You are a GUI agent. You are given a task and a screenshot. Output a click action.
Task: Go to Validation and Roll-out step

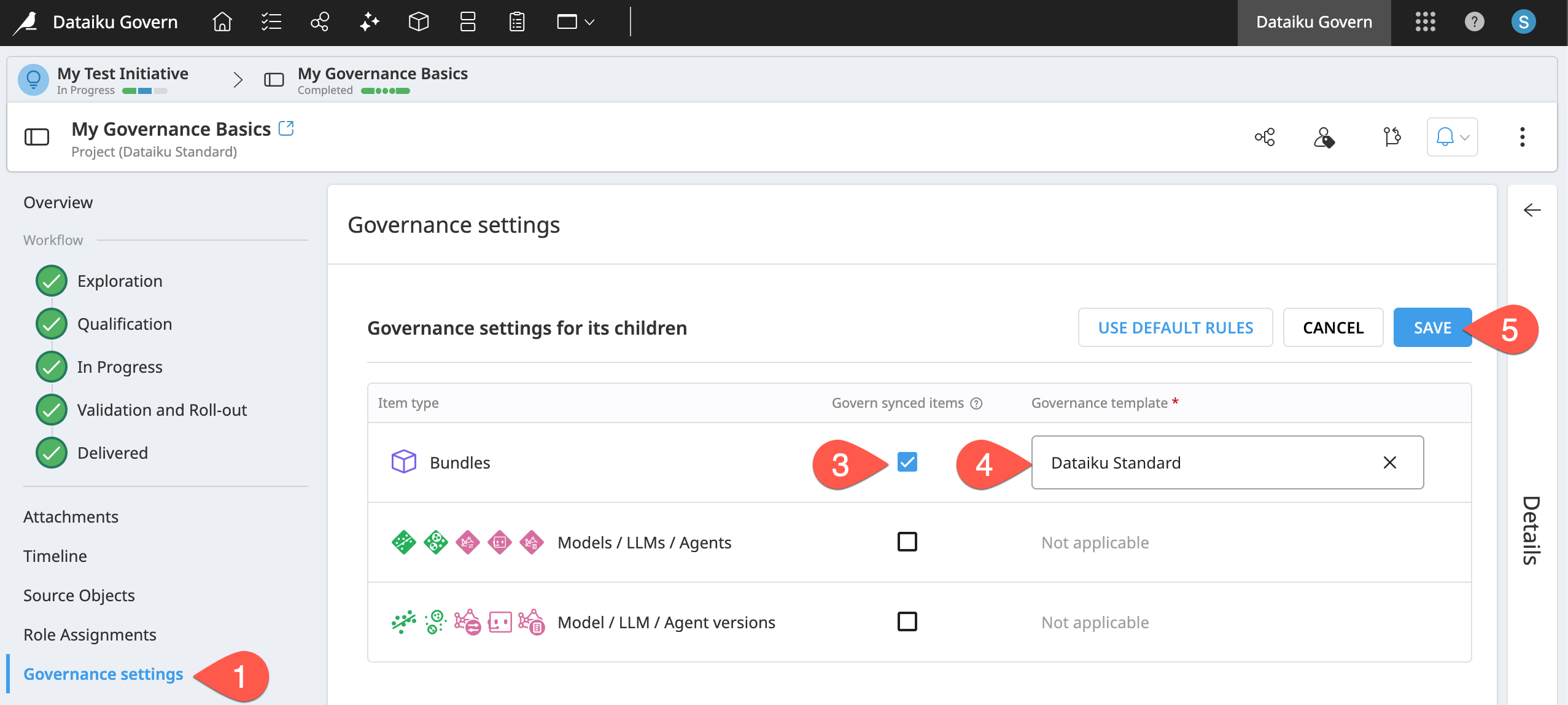click(162, 410)
